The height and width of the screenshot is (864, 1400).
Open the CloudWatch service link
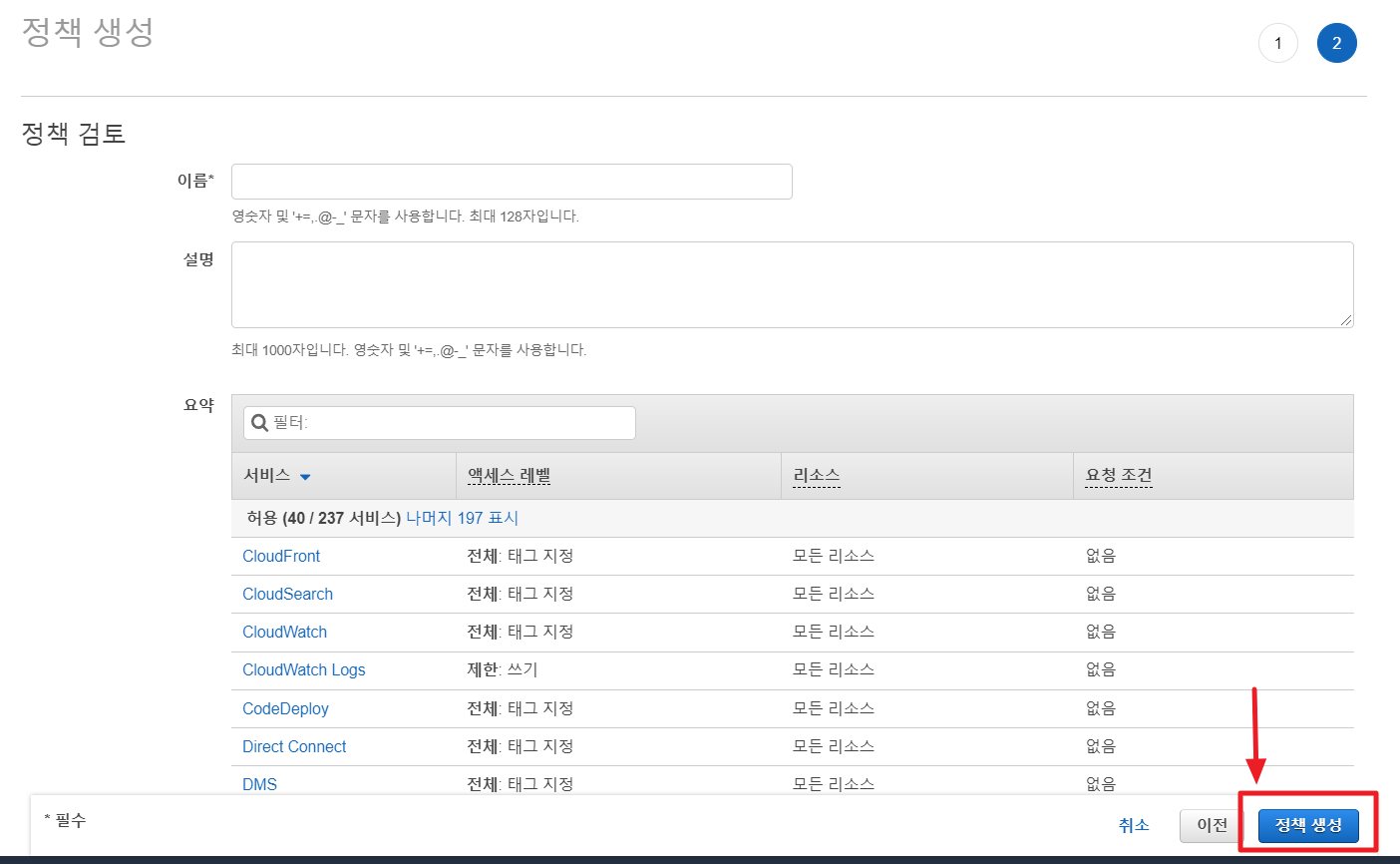point(284,632)
